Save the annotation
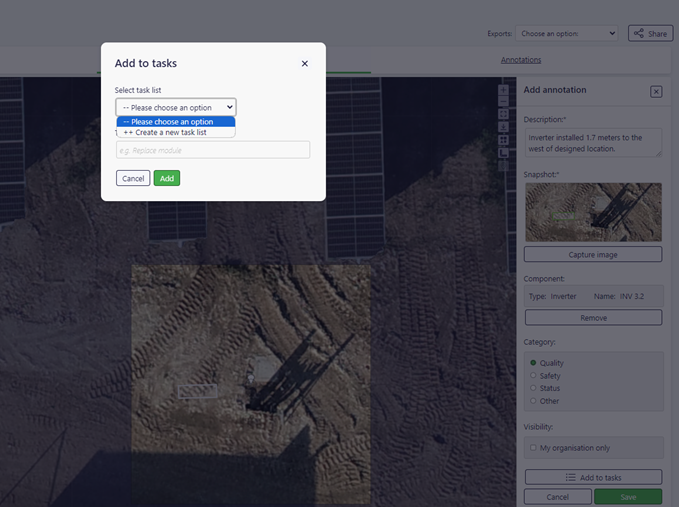 point(628,497)
